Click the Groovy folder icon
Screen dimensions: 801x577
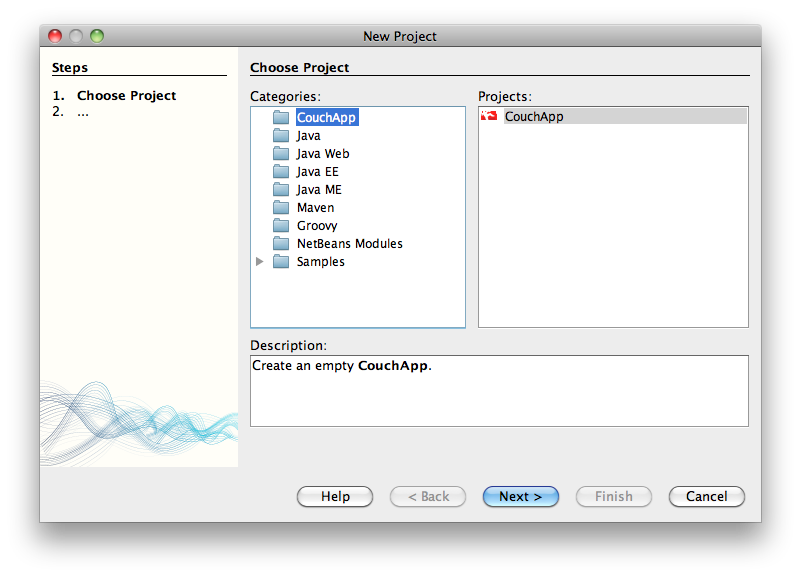280,225
